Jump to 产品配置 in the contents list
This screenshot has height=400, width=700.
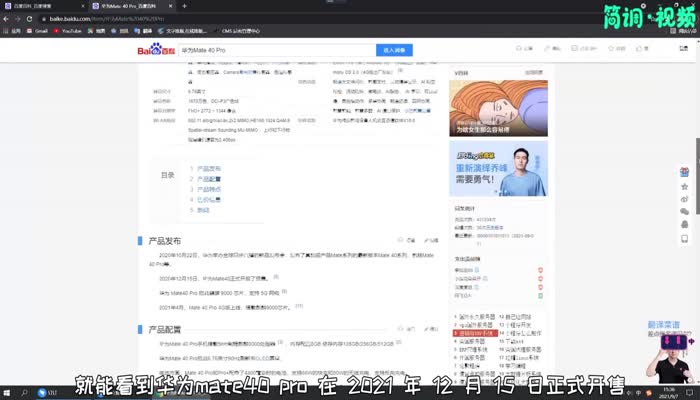[x=209, y=179]
